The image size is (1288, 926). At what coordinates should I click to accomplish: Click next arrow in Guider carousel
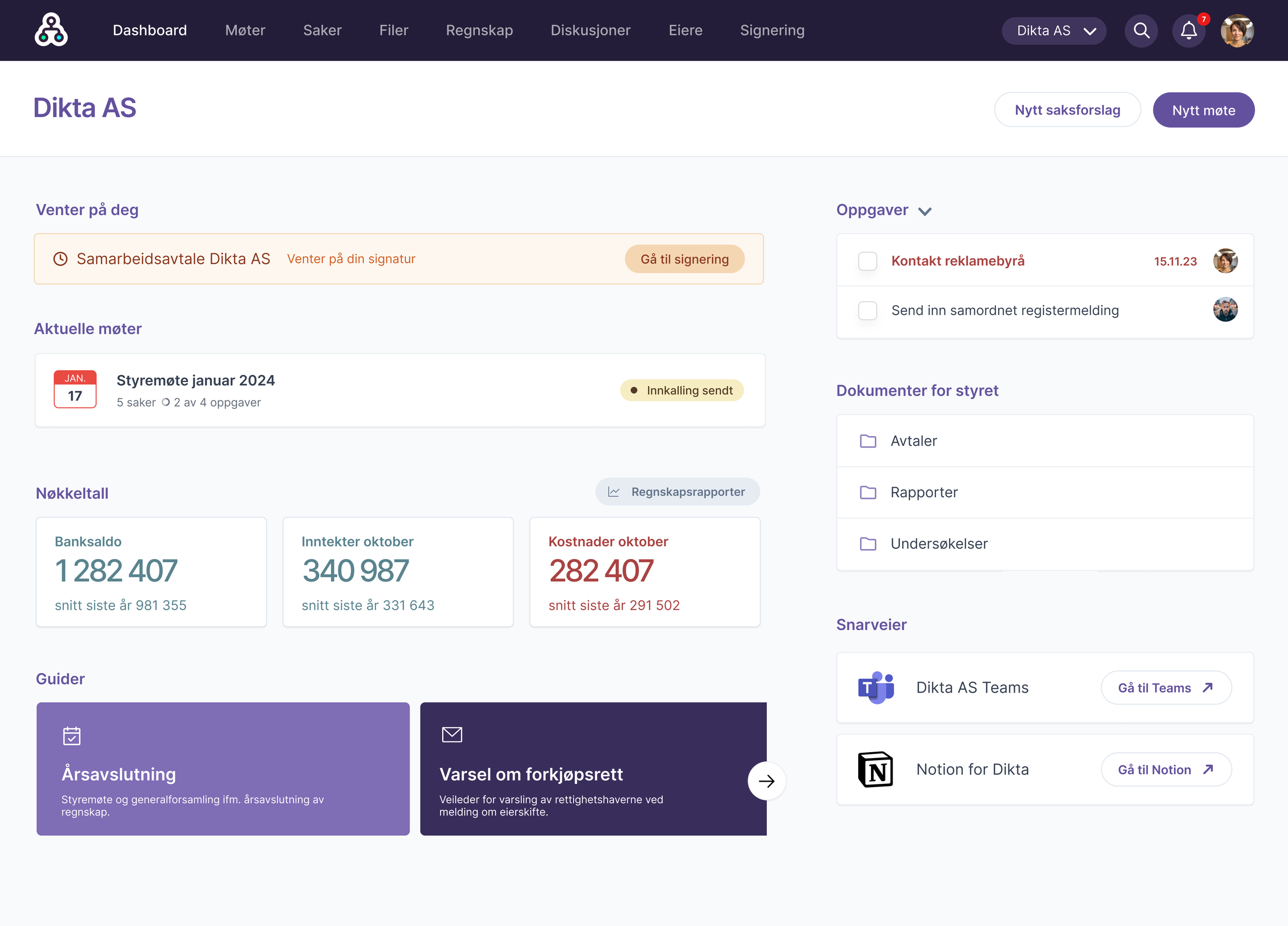click(767, 781)
